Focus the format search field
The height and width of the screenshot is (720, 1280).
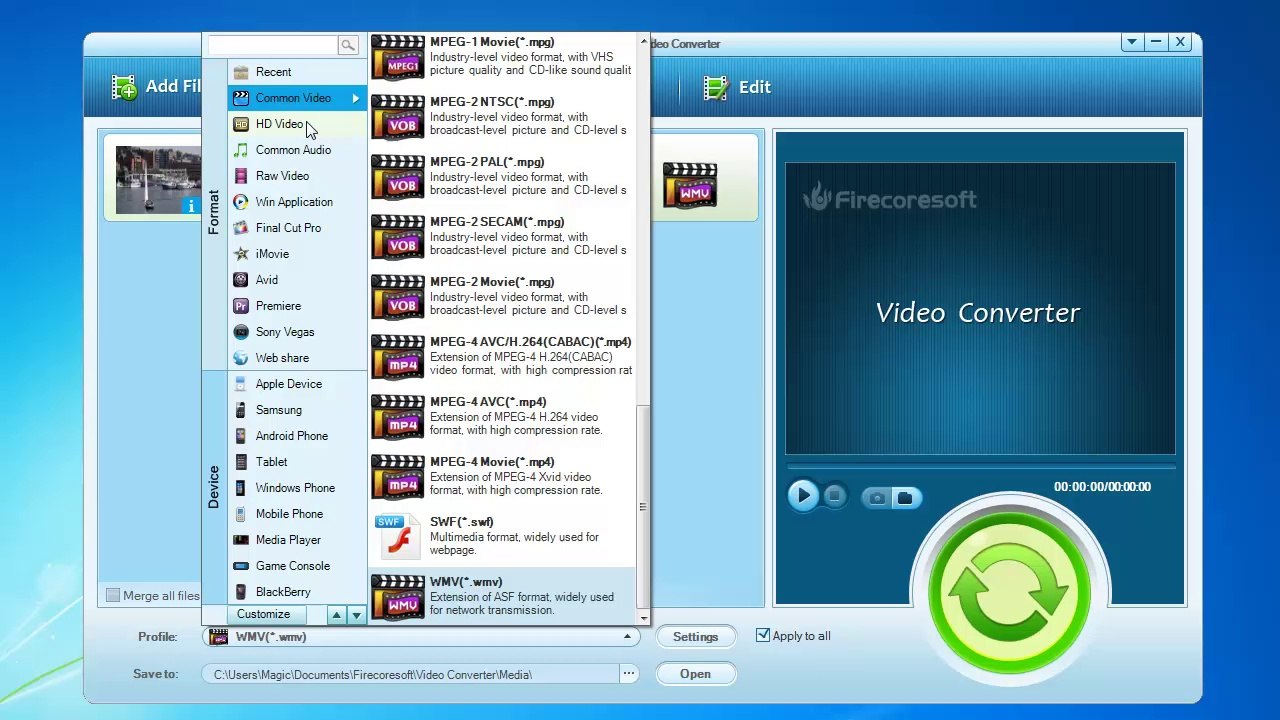pyautogui.click(x=273, y=45)
